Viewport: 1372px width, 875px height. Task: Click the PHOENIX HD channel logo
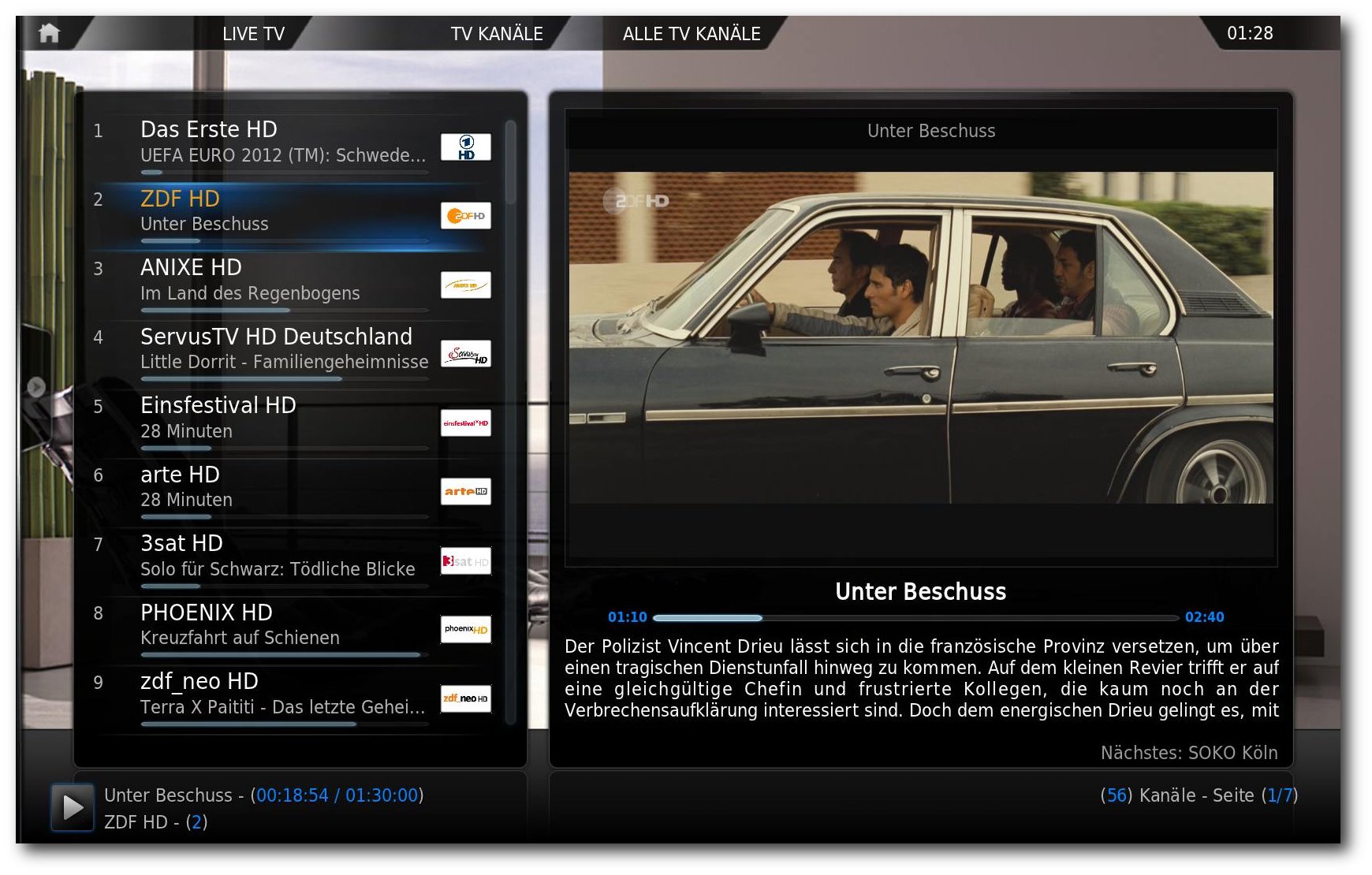pos(465,629)
